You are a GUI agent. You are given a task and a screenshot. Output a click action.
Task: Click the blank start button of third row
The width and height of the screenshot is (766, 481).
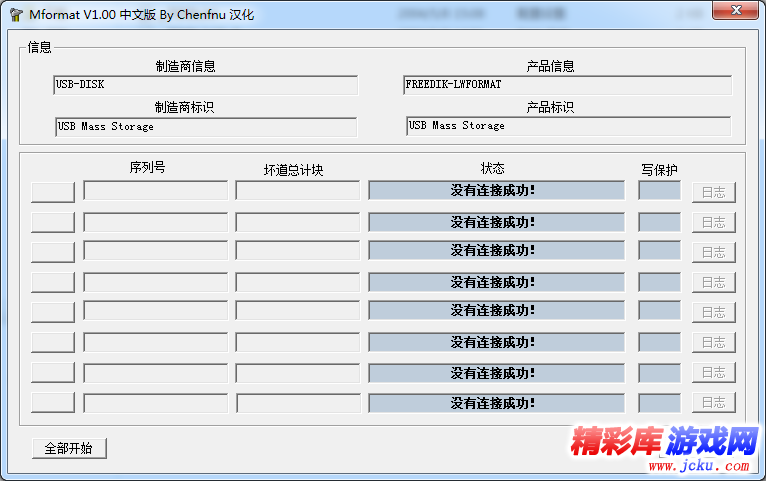pyautogui.click(x=53, y=252)
